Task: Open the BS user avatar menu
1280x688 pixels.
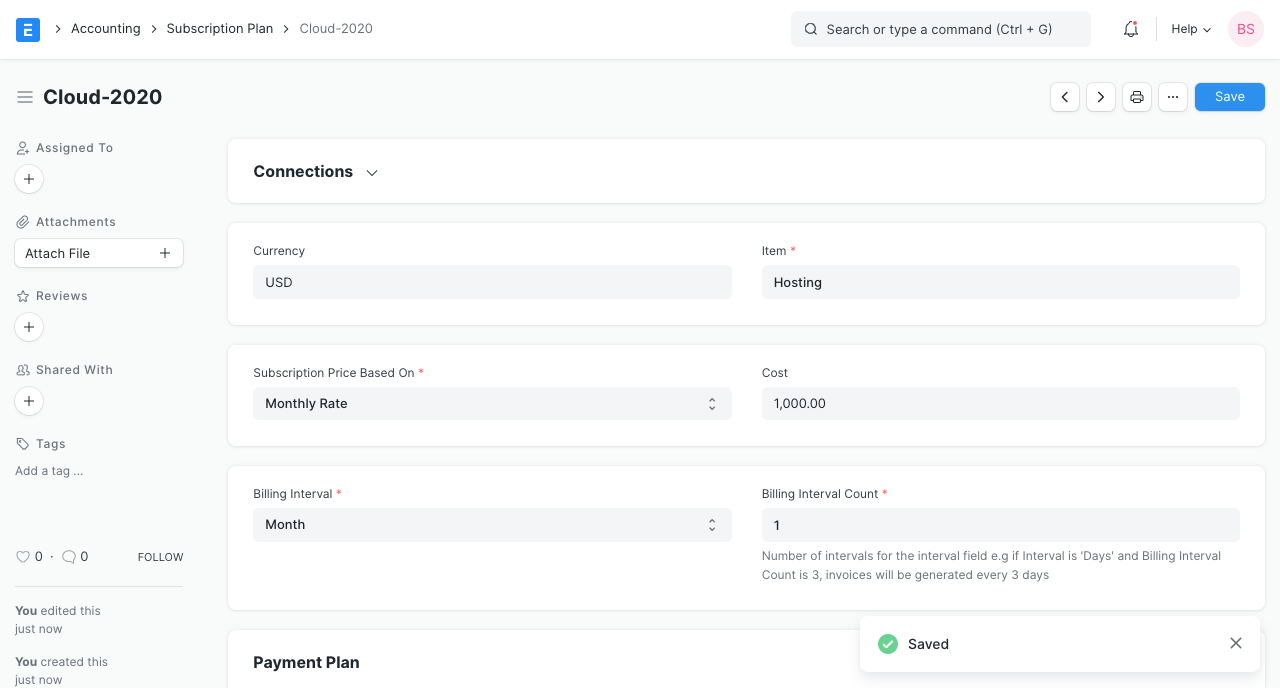Action: 1245,29
